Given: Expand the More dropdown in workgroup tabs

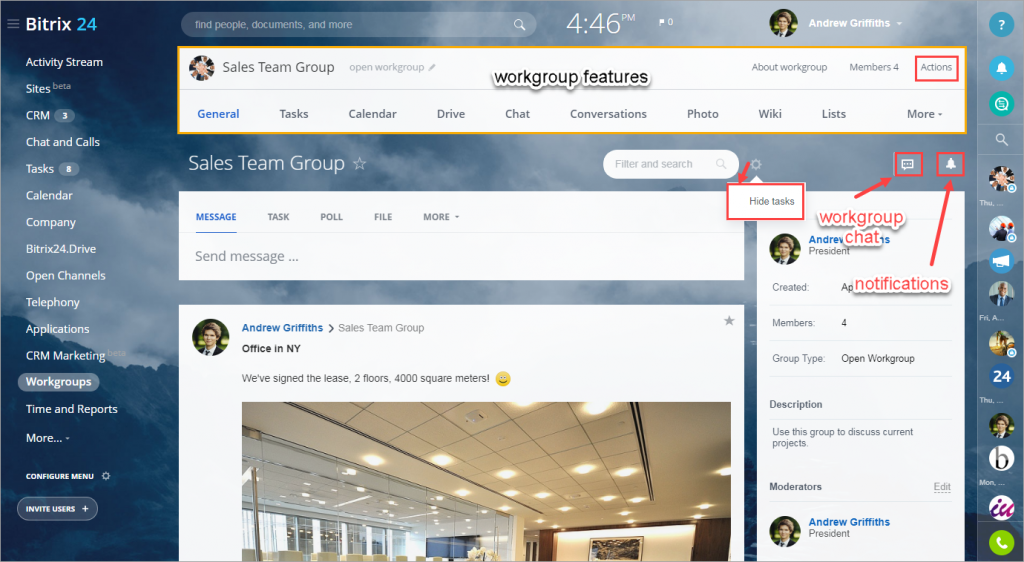Looking at the screenshot, I should point(924,114).
